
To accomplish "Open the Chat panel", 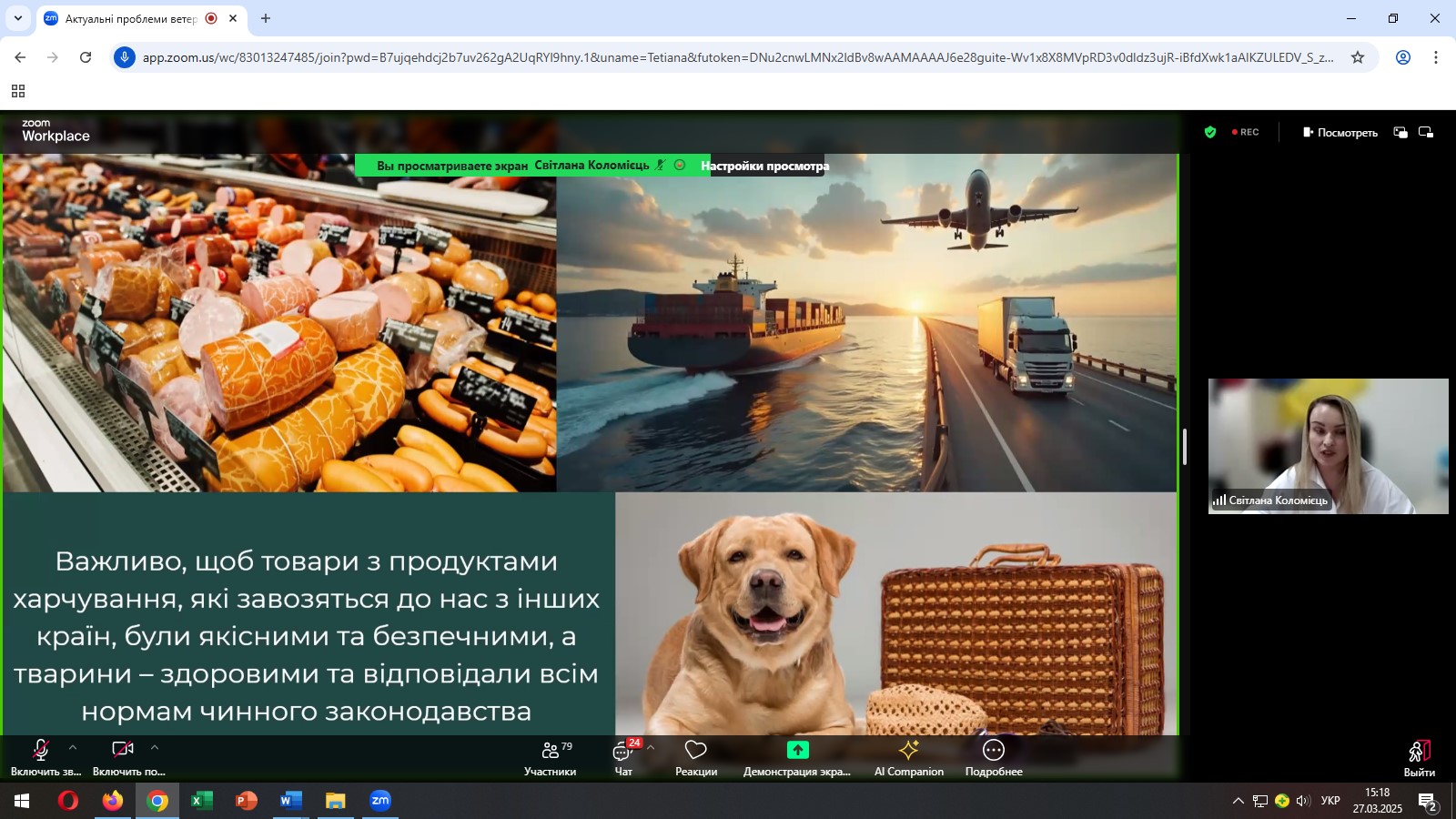I will click(623, 757).
